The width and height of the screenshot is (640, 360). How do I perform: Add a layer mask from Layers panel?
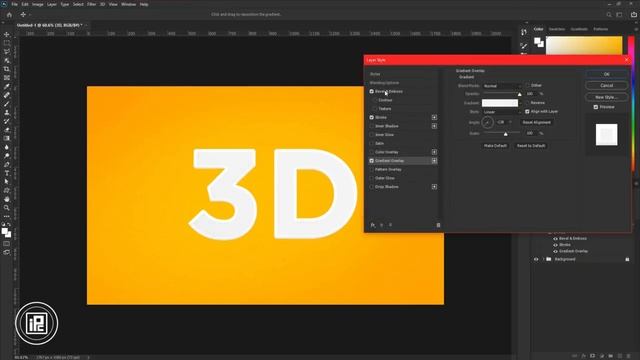pyautogui.click(x=592, y=356)
